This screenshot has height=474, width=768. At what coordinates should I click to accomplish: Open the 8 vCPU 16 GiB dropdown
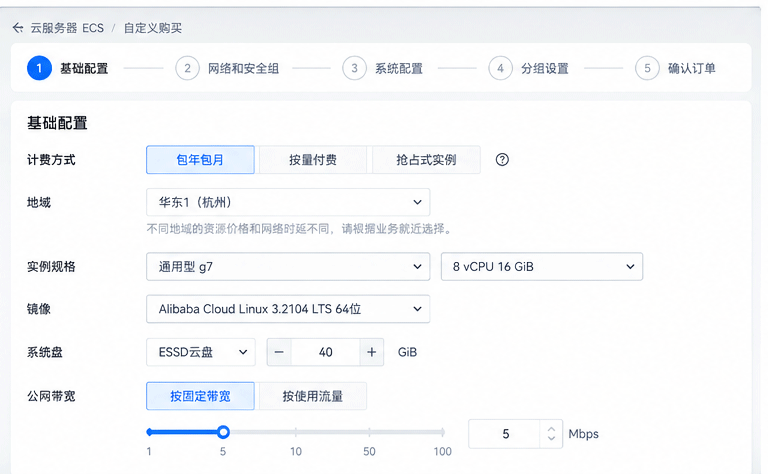point(542,266)
